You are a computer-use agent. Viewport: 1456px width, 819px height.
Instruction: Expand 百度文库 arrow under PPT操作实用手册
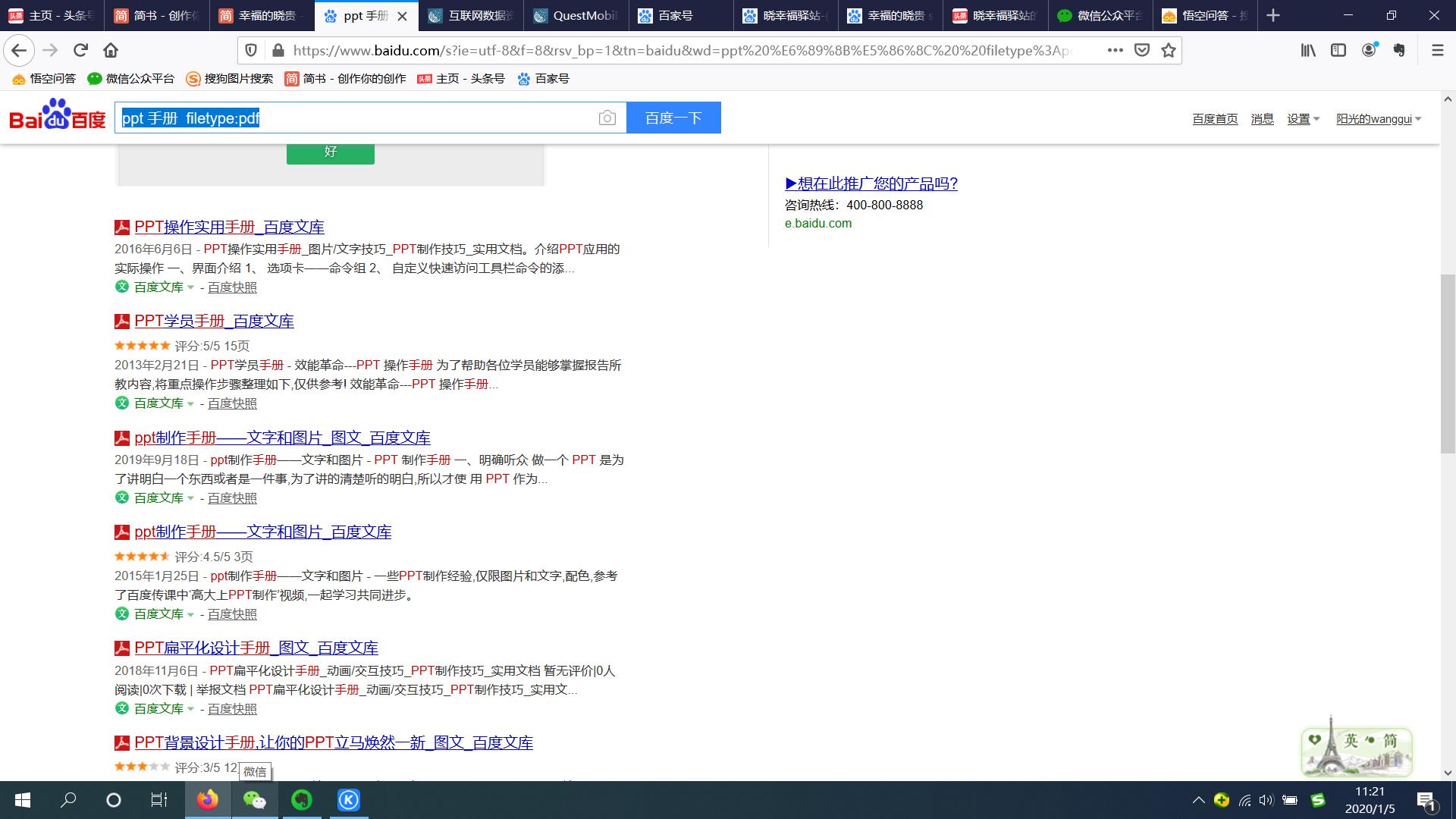[x=190, y=287]
